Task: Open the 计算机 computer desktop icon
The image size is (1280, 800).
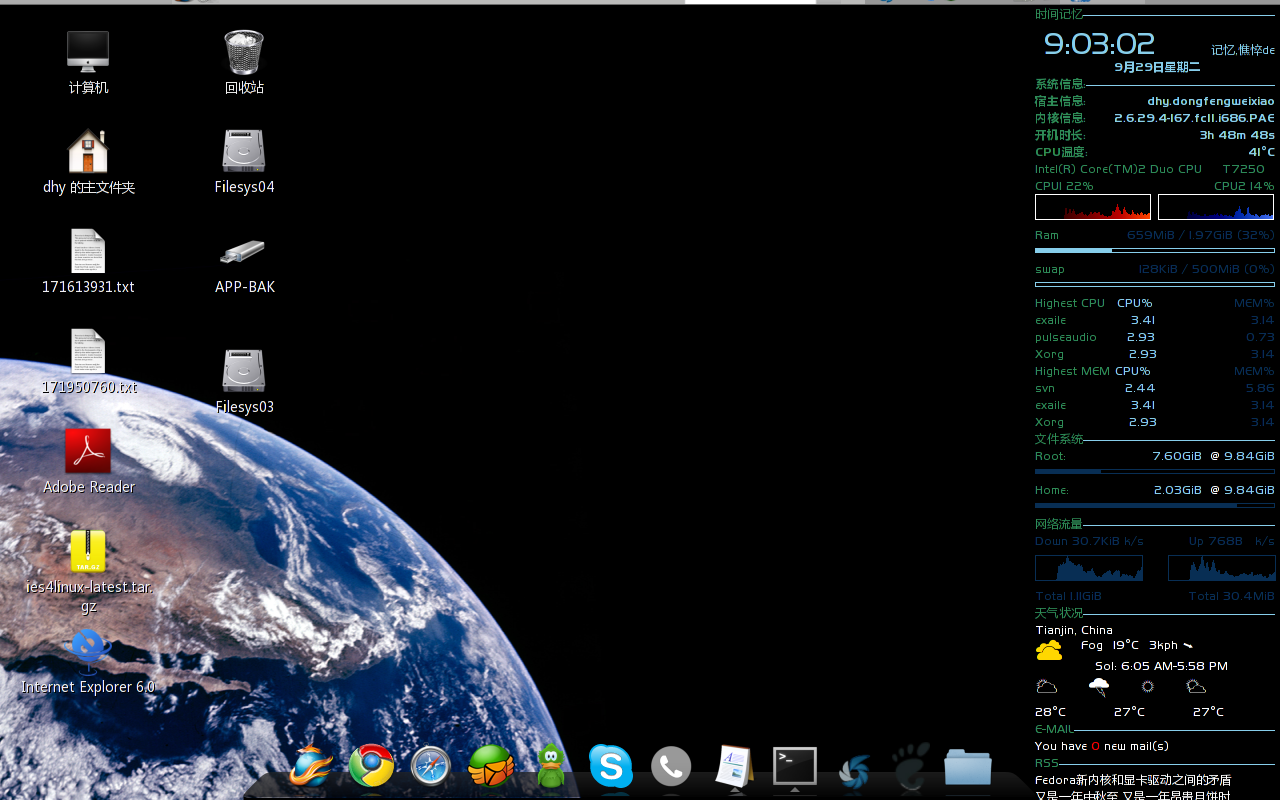Action: 88,52
